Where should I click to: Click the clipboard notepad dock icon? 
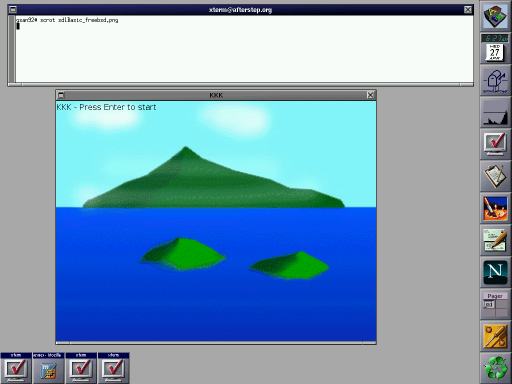[495, 176]
